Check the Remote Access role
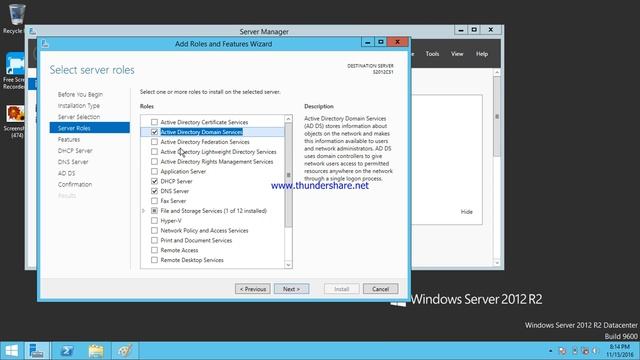Image resolution: width=640 pixels, height=360 pixels. pos(154,250)
